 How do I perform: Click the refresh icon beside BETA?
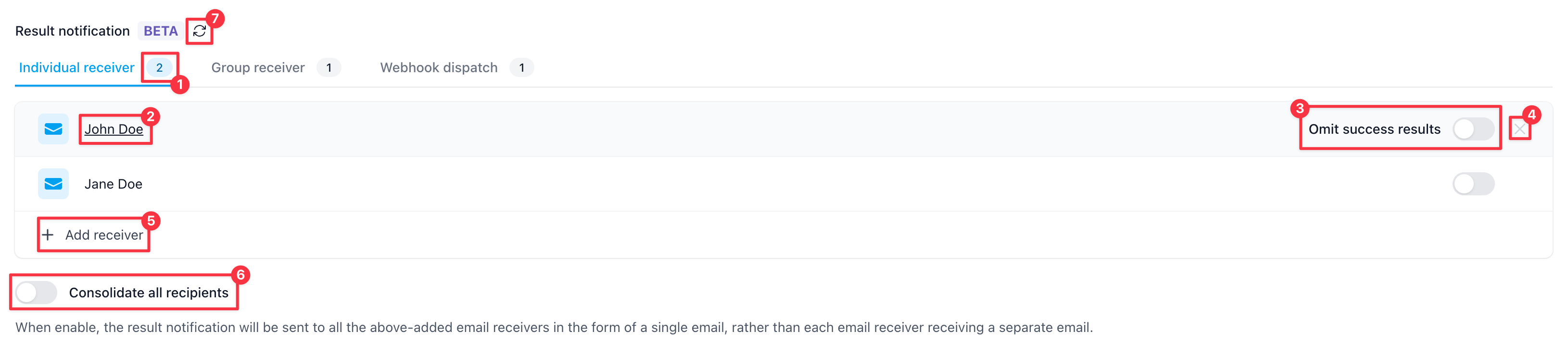click(x=200, y=31)
